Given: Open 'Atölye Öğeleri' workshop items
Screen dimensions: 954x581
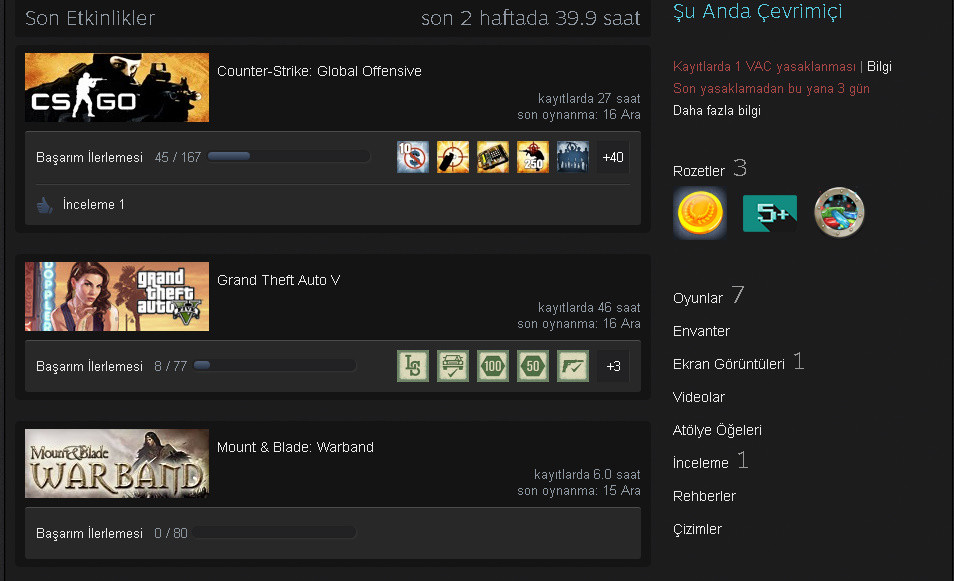Looking at the screenshot, I should 717,430.
